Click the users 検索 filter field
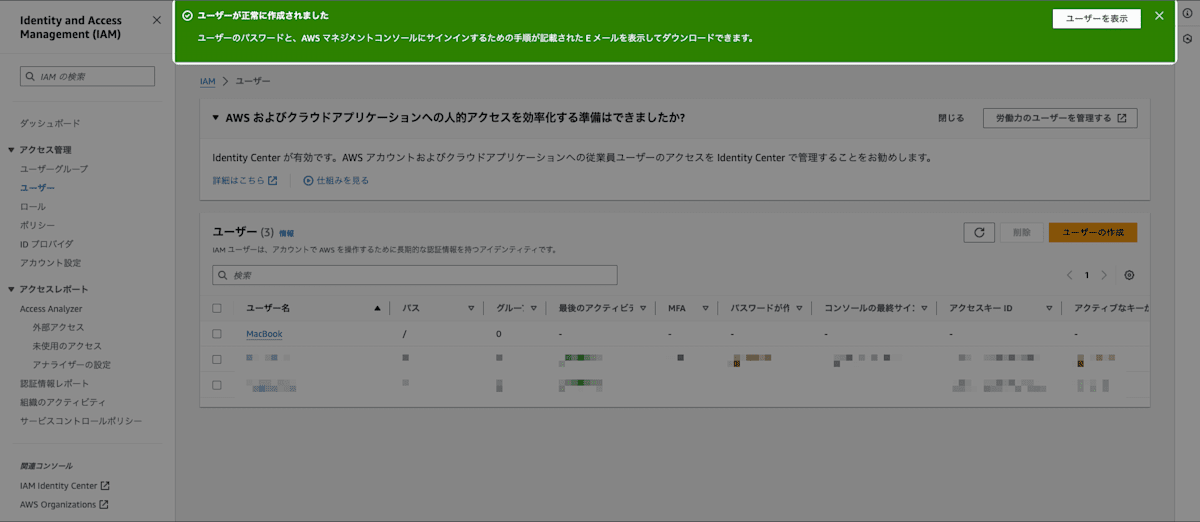This screenshot has width=1200, height=522. (415, 275)
